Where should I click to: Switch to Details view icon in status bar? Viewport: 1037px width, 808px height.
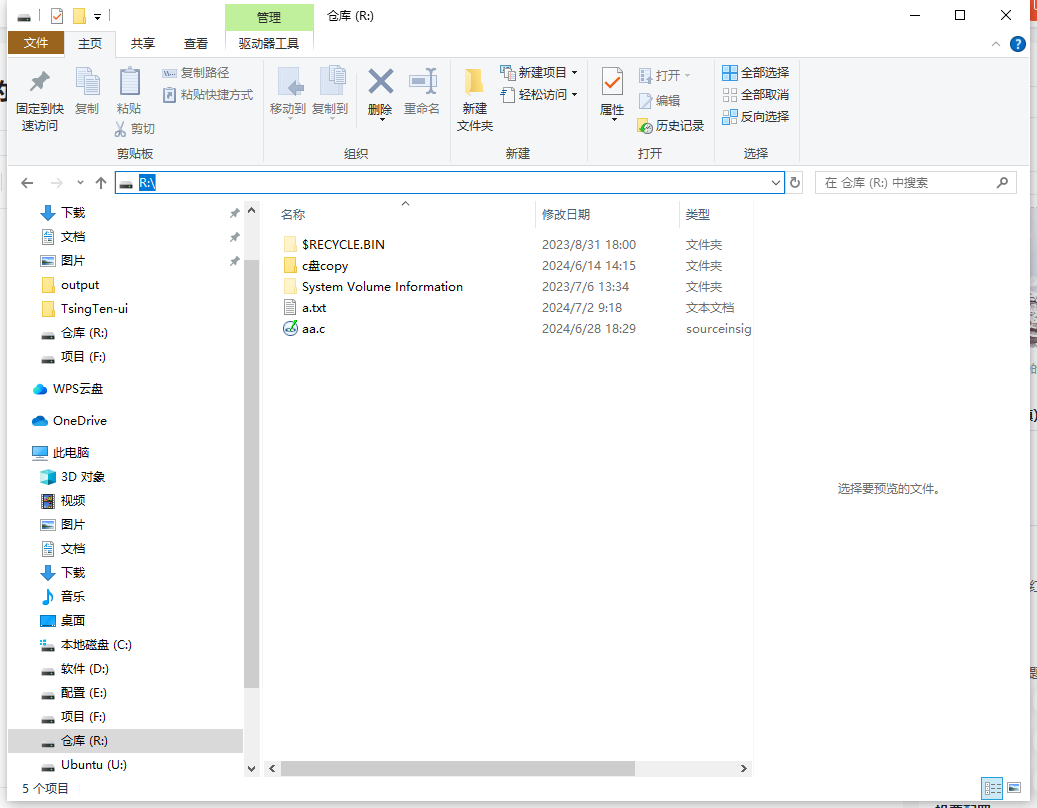pyautogui.click(x=992, y=788)
